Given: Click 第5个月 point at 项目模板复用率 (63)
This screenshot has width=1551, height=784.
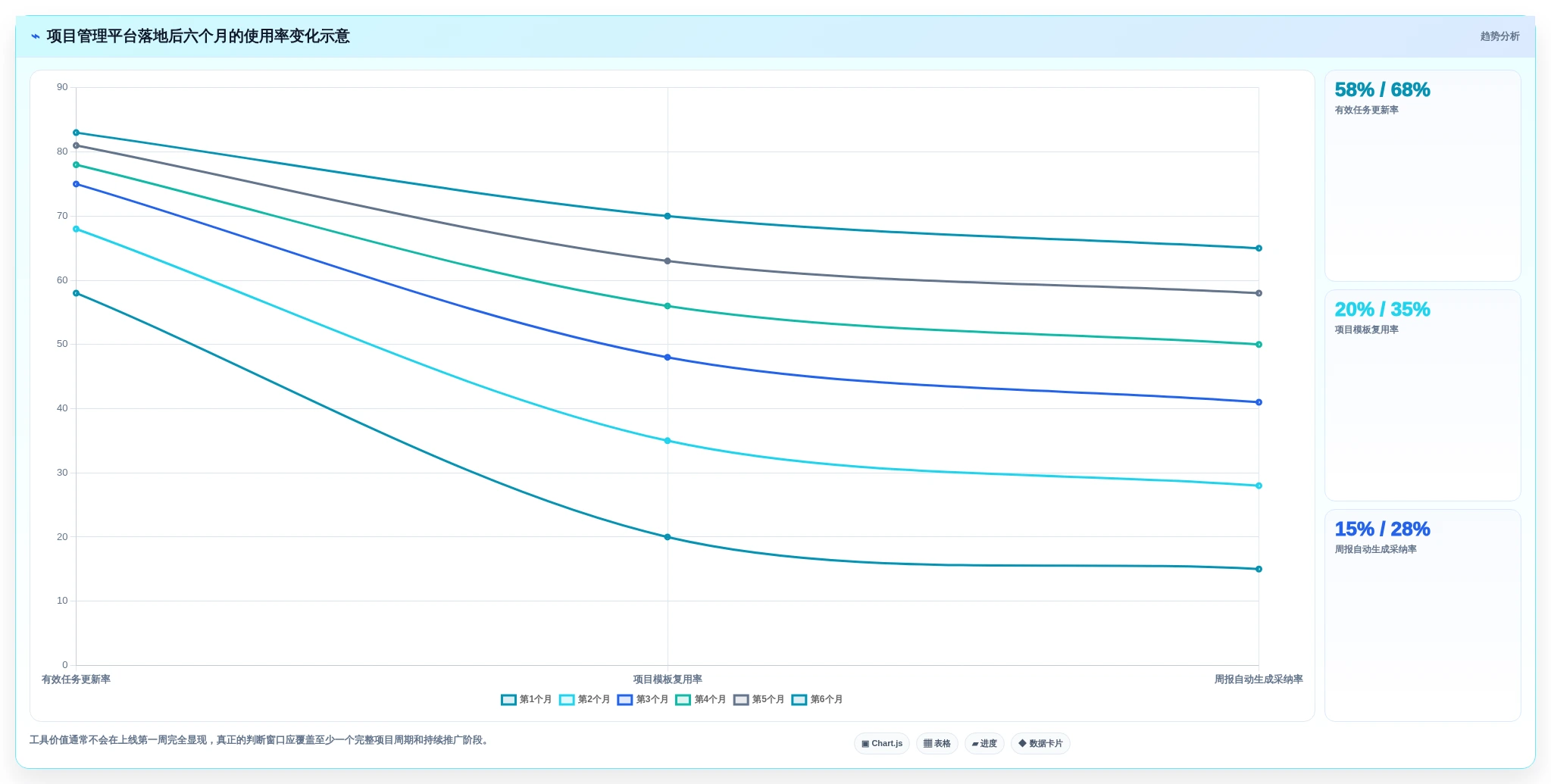Looking at the screenshot, I should [668, 261].
